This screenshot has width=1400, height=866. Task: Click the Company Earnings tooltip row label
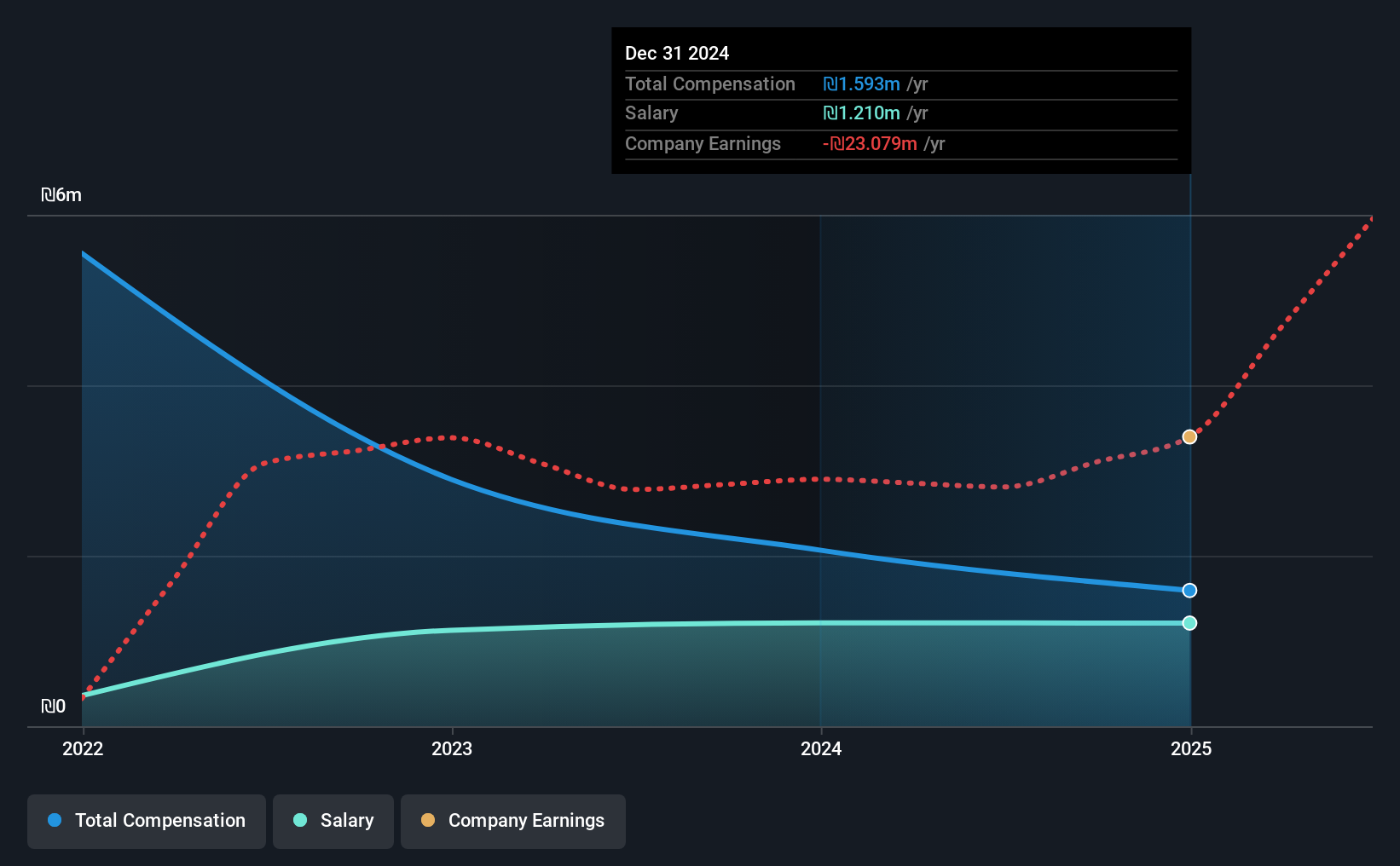tap(703, 143)
